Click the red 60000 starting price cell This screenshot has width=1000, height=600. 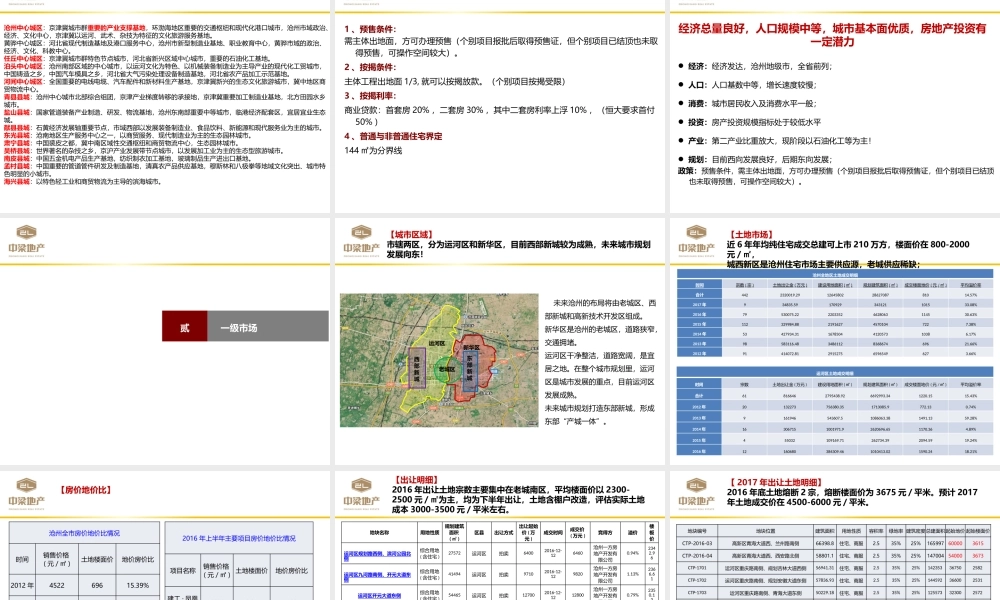point(955,543)
